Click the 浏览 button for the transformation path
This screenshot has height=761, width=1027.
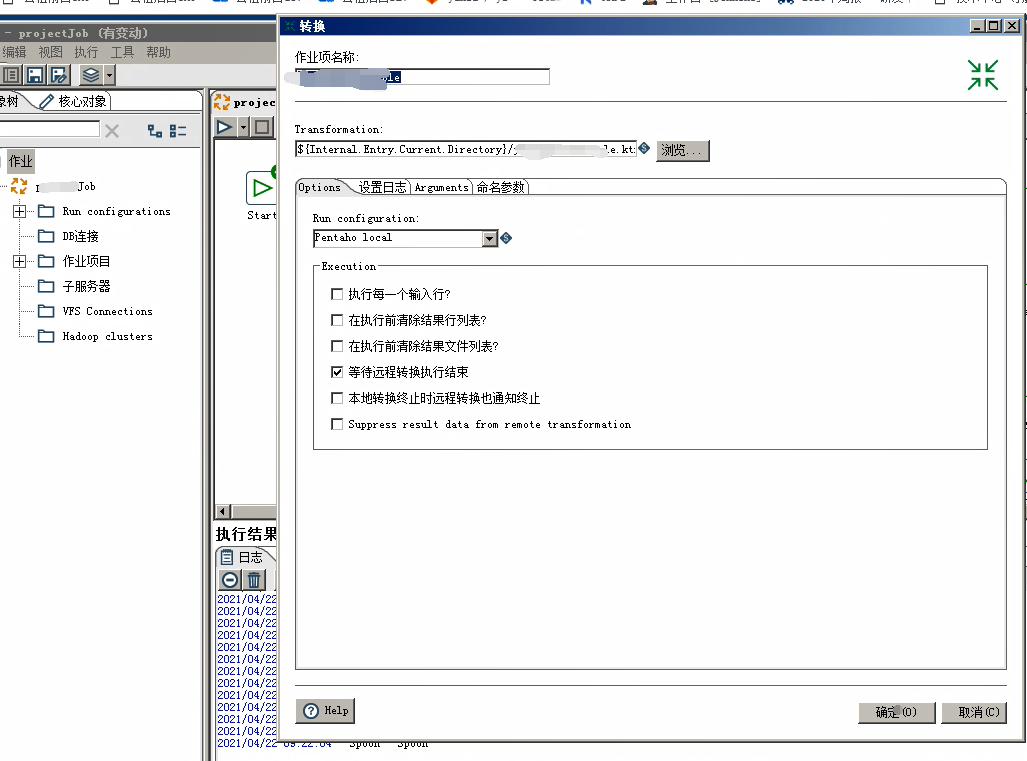[x=684, y=150]
